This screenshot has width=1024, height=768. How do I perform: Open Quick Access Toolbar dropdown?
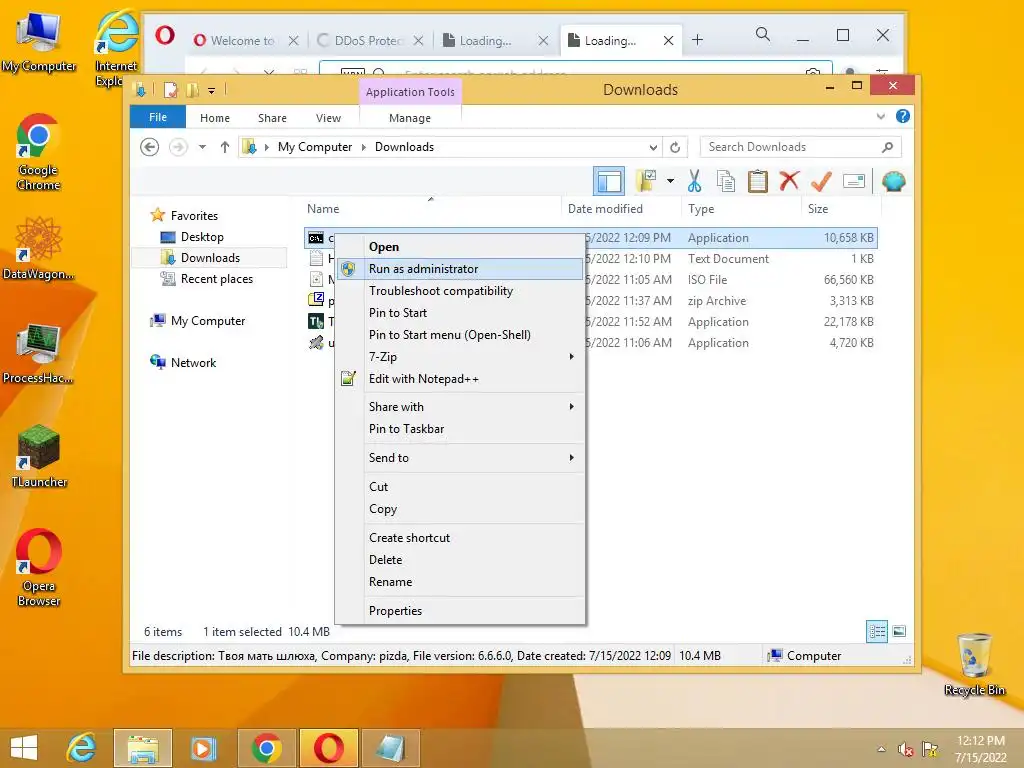point(211,91)
